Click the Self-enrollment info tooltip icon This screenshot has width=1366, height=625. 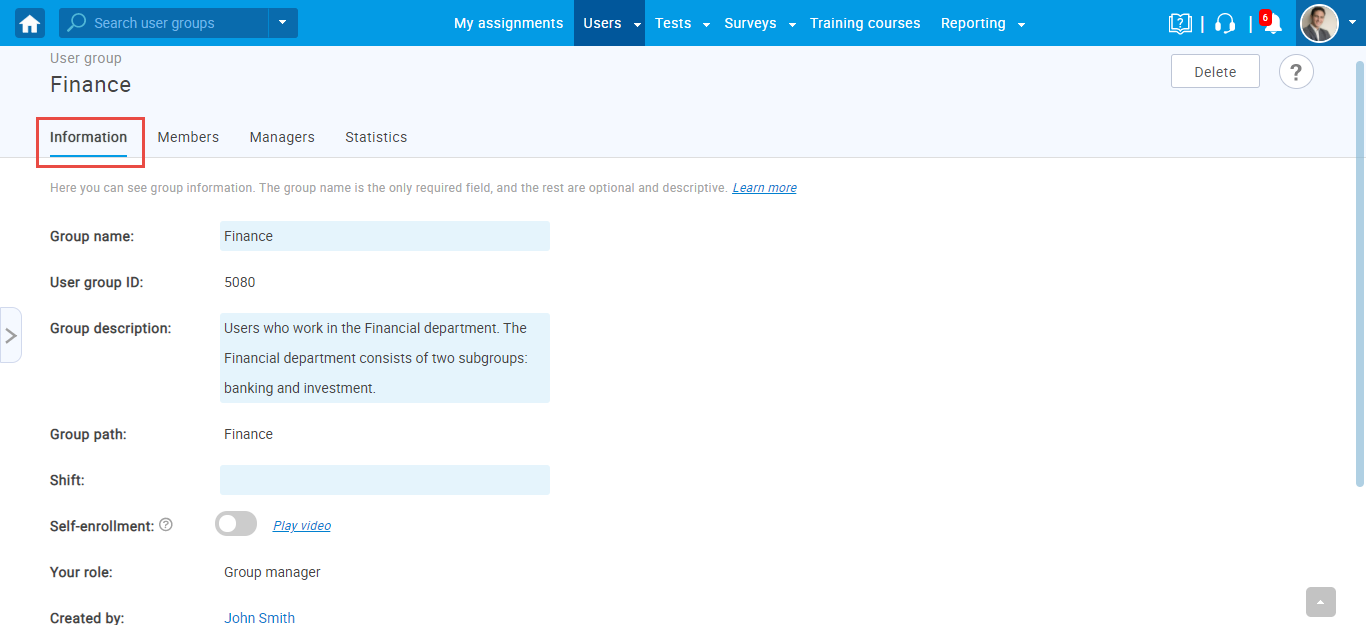coord(166,525)
